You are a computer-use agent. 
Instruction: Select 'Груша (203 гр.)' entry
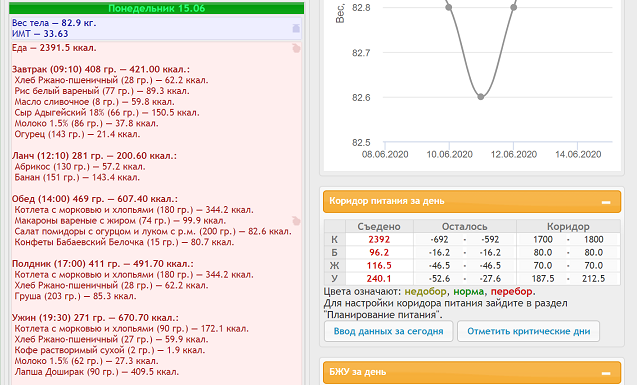(x=75, y=296)
